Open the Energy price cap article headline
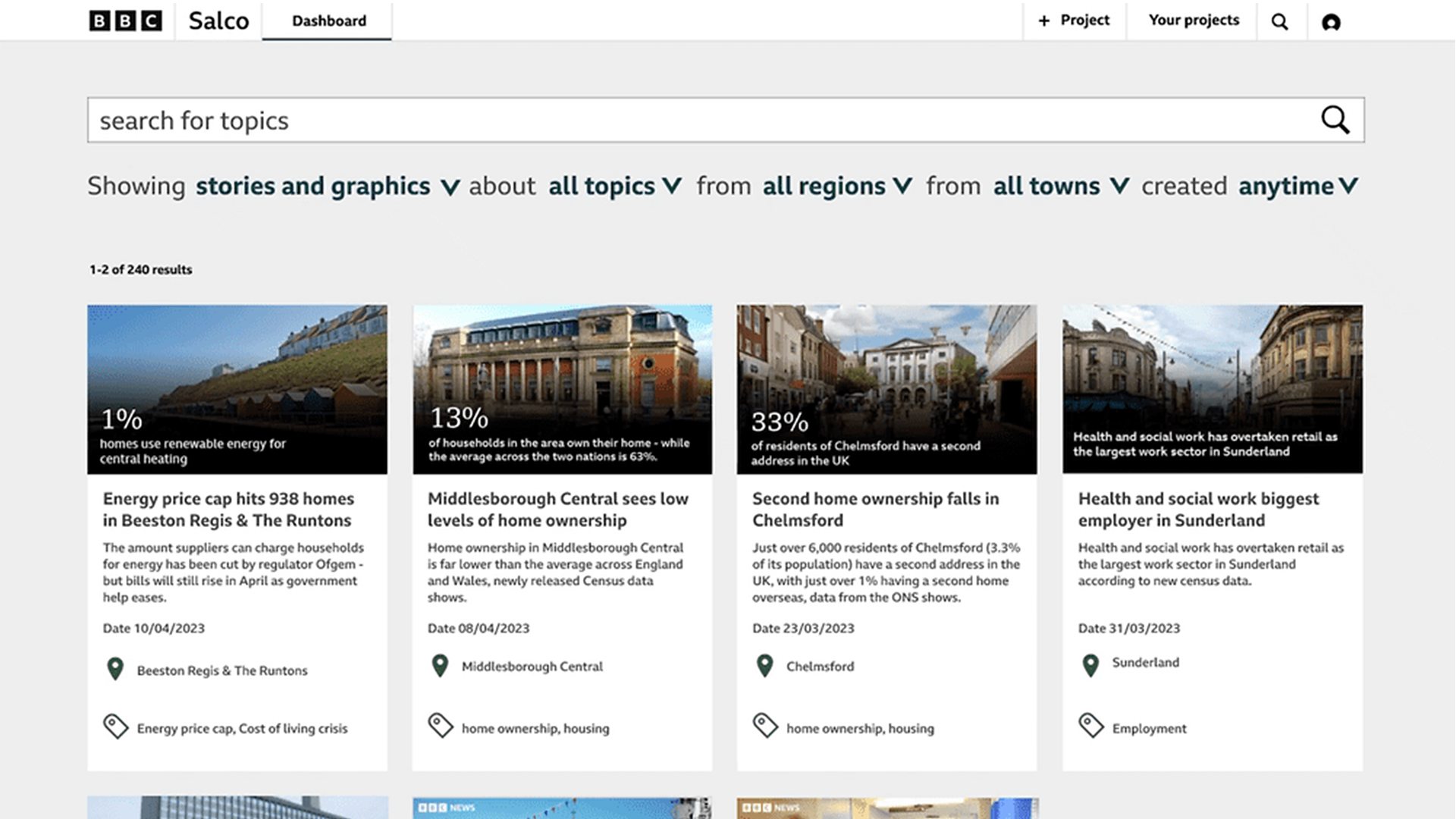Screen dimensions: 1456x819 pos(229,510)
